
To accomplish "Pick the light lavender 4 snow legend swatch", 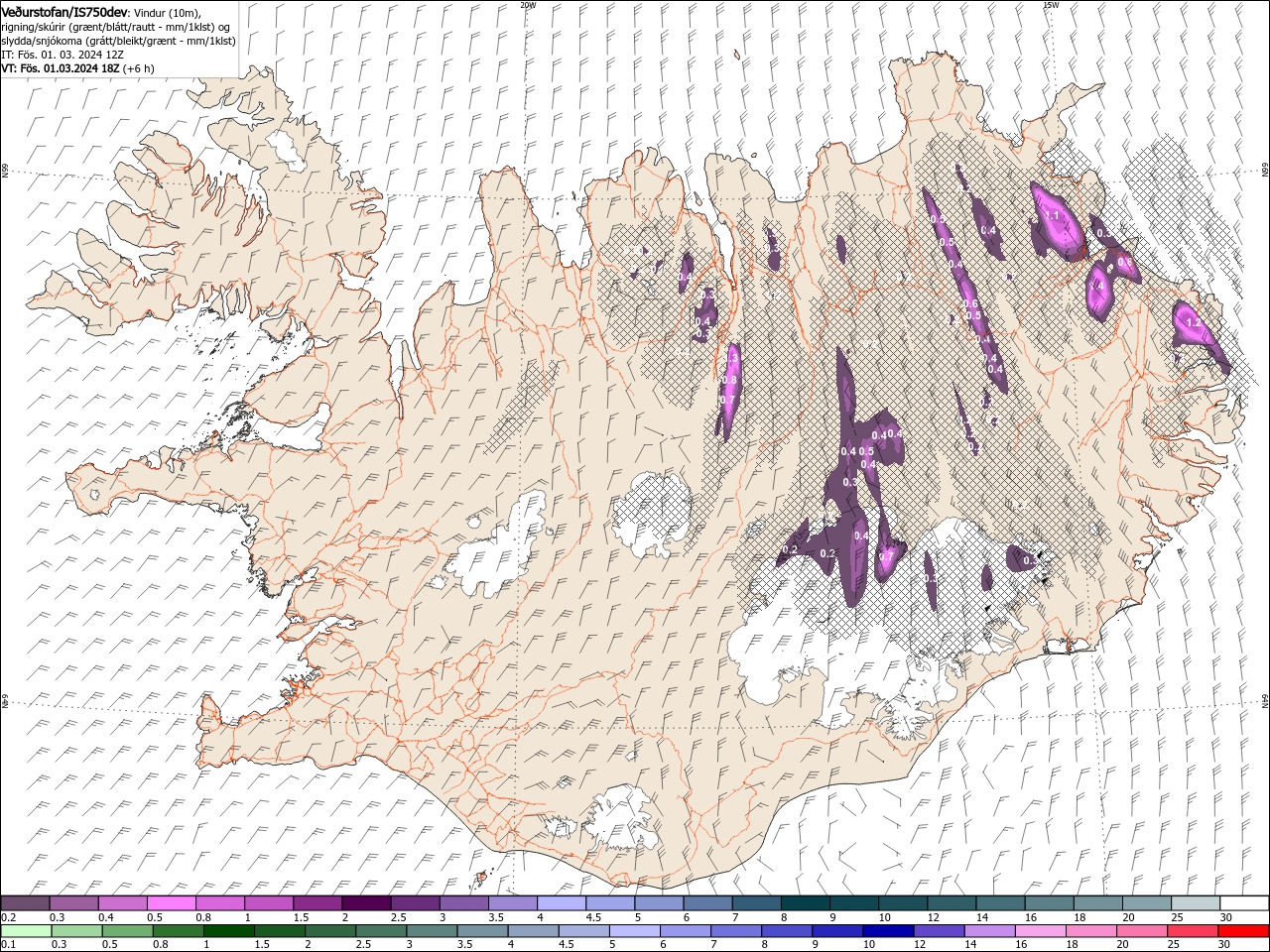I will tap(561, 903).
